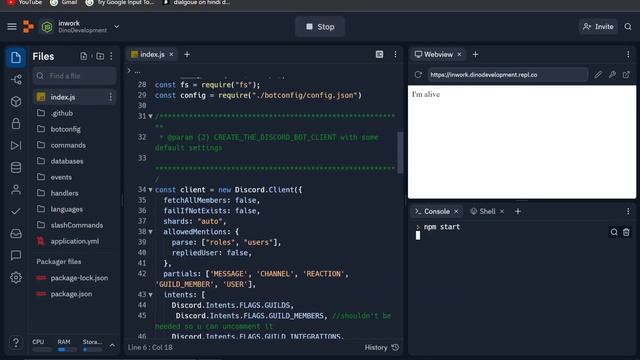Expand the inwork repl name dropdown
The width and height of the screenshot is (640, 360).
coord(116,27)
